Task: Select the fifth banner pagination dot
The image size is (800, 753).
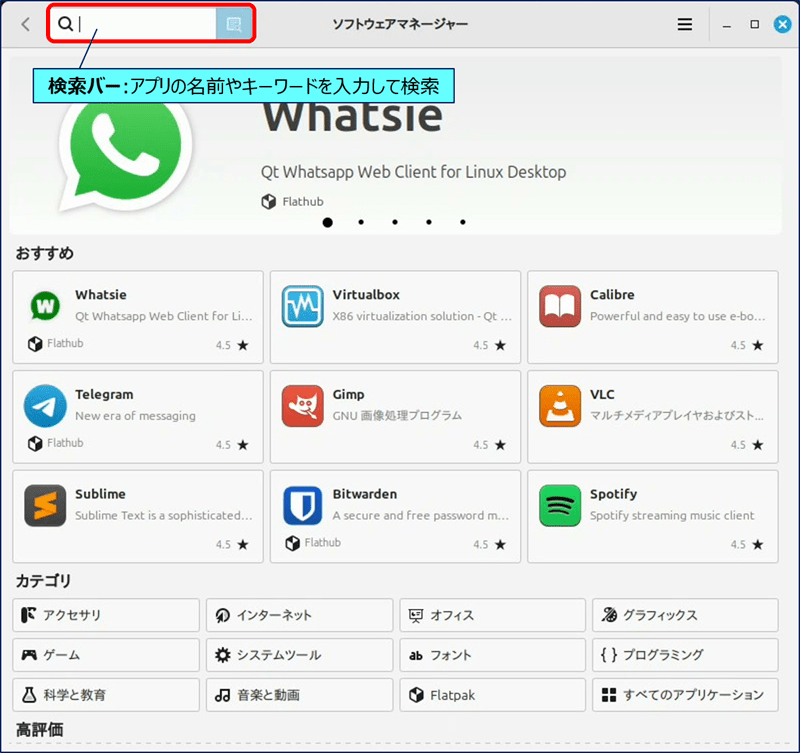Action: (463, 222)
